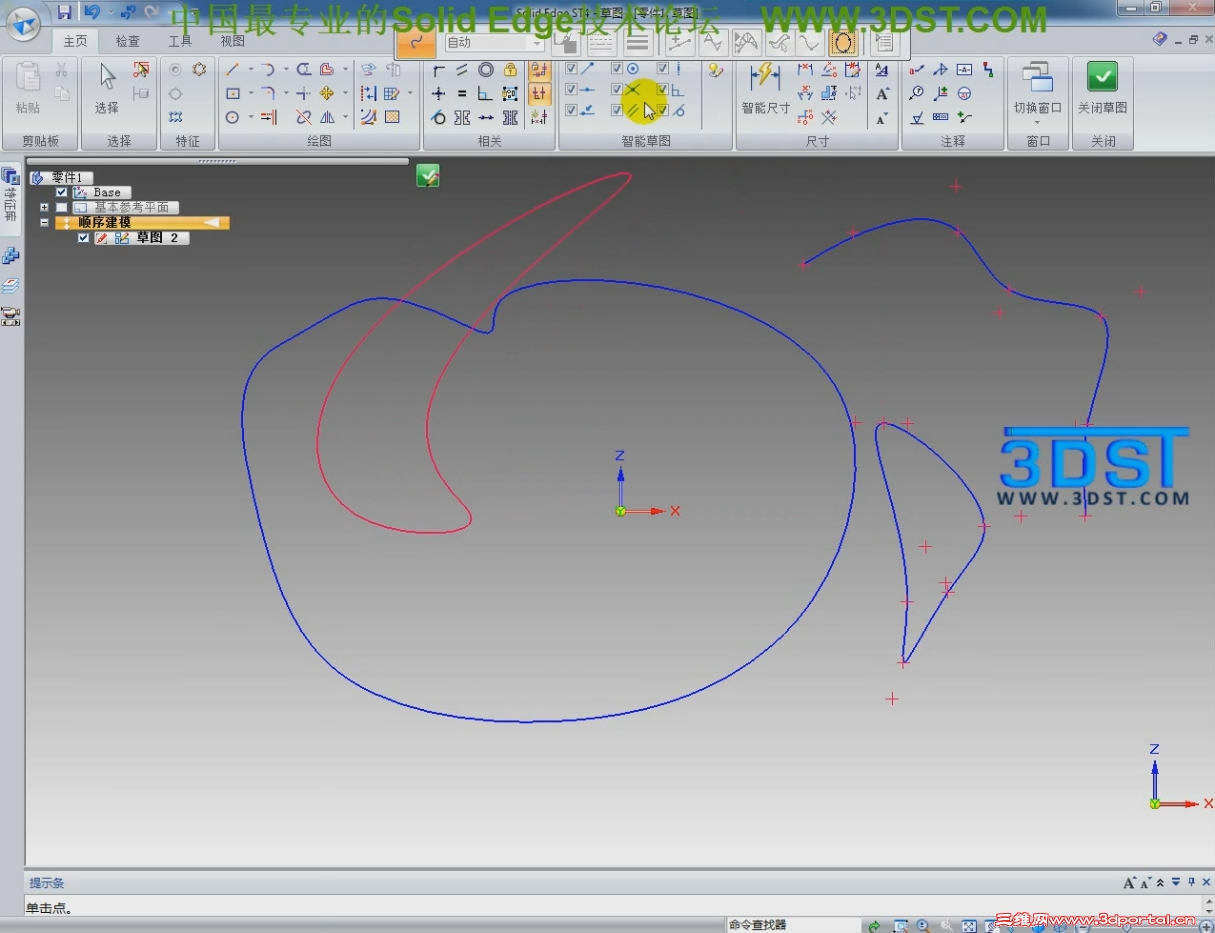This screenshot has height=933, width=1215.
Task: Select the Line drawing tool
Action: (233, 69)
